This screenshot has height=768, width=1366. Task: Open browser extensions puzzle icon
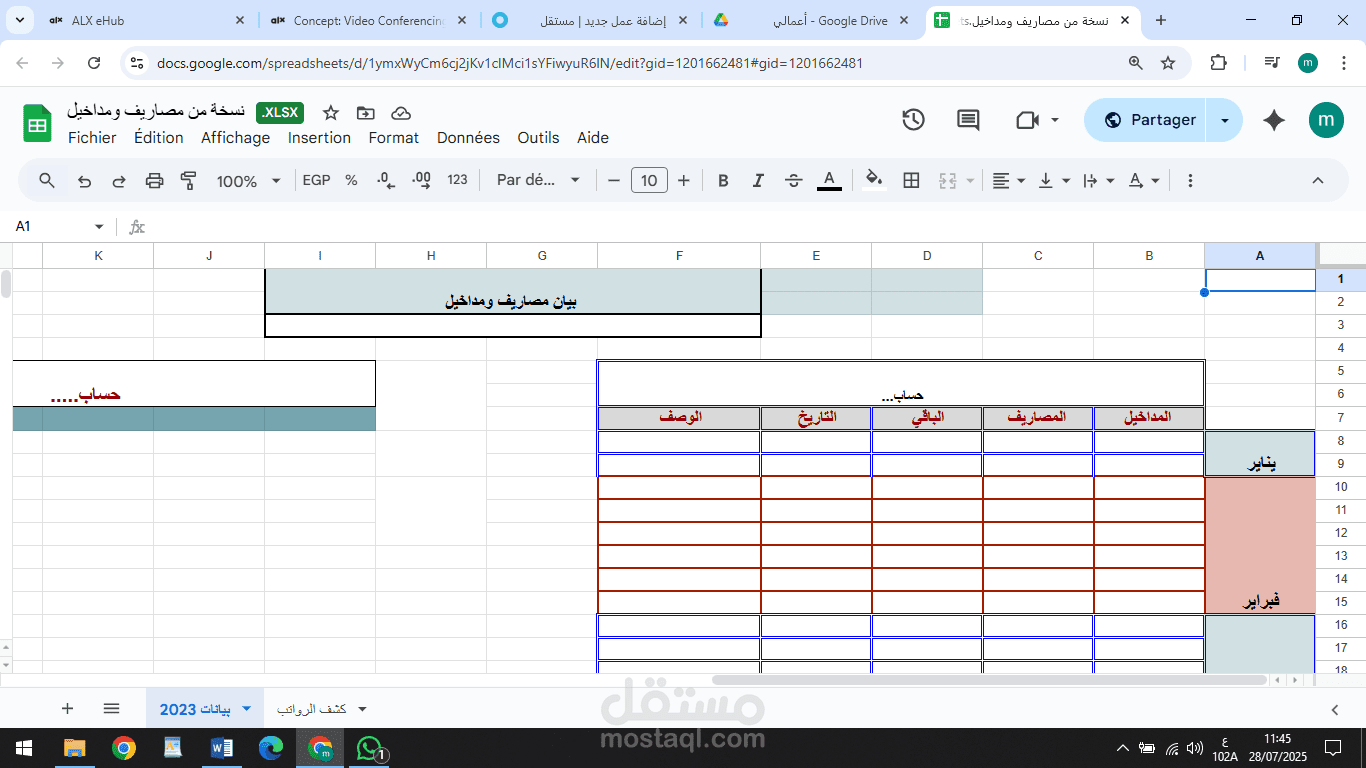click(1218, 63)
